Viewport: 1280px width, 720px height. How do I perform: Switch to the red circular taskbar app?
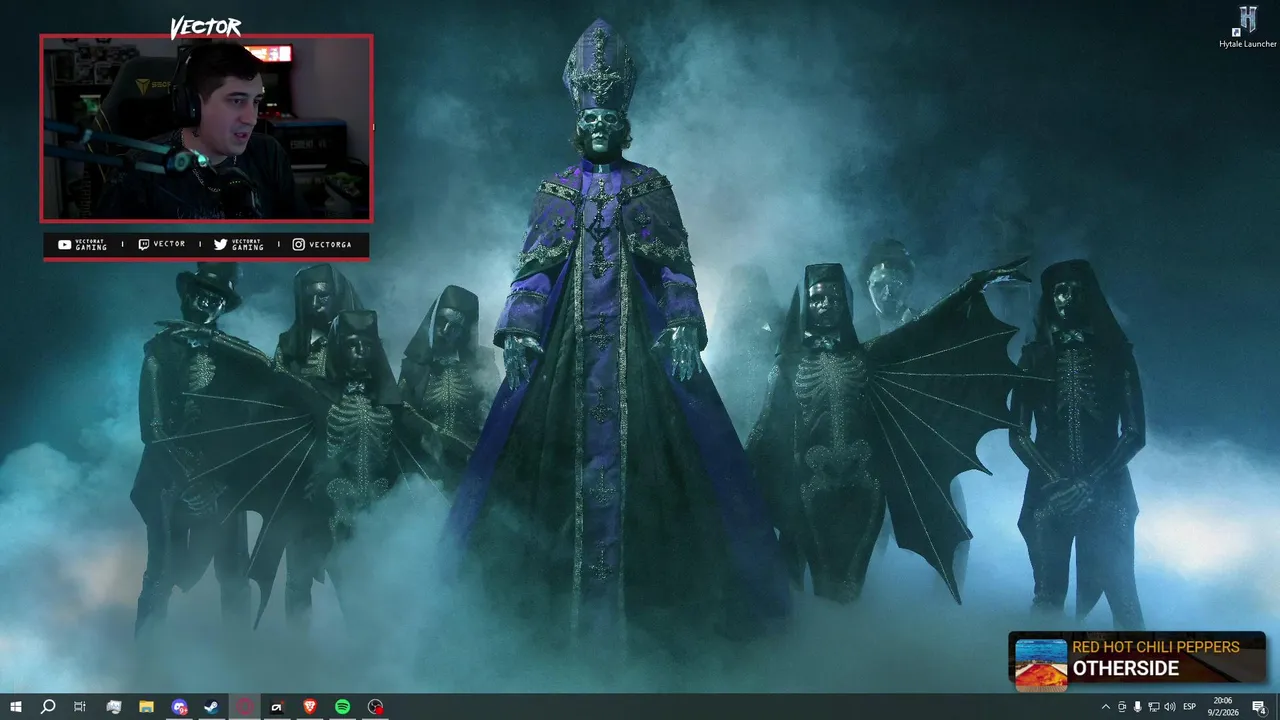pos(245,707)
